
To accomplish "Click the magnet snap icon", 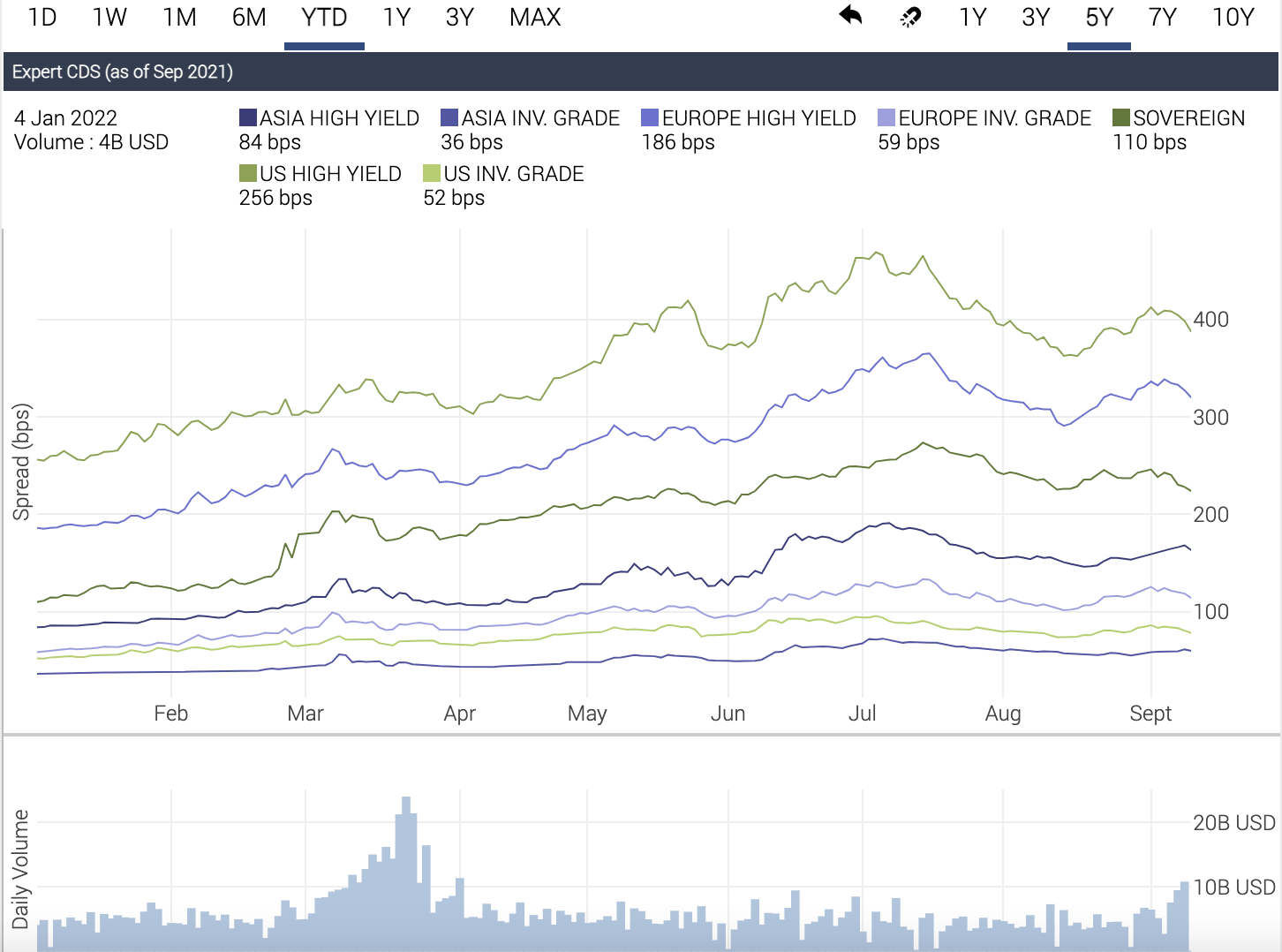I will 910,17.
